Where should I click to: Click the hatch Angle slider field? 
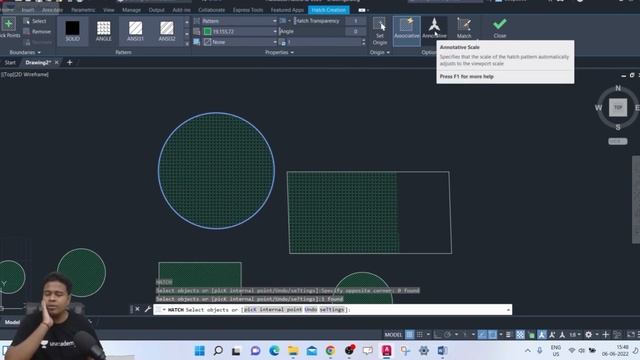click(x=311, y=31)
